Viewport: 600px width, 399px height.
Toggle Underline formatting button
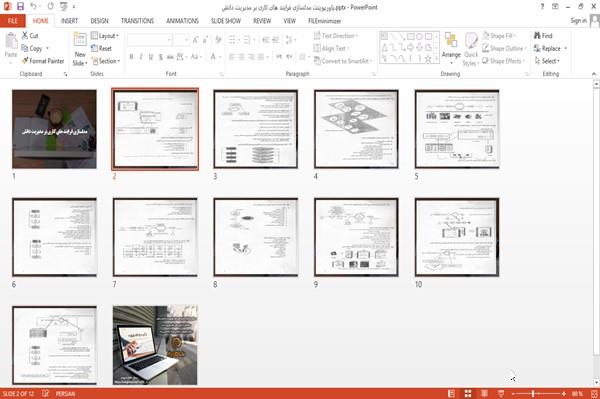point(151,57)
